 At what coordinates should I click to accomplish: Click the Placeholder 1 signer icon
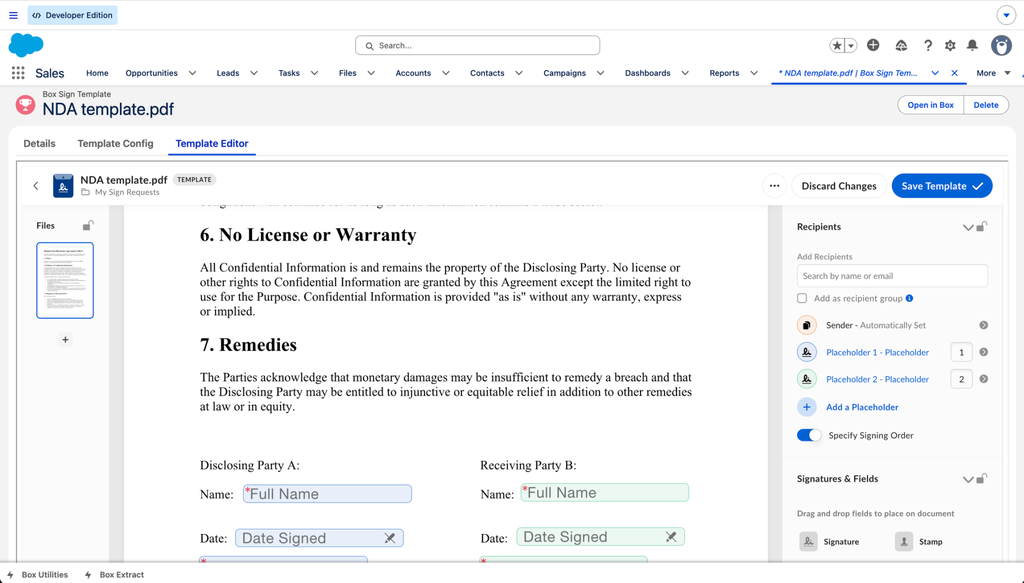807,352
